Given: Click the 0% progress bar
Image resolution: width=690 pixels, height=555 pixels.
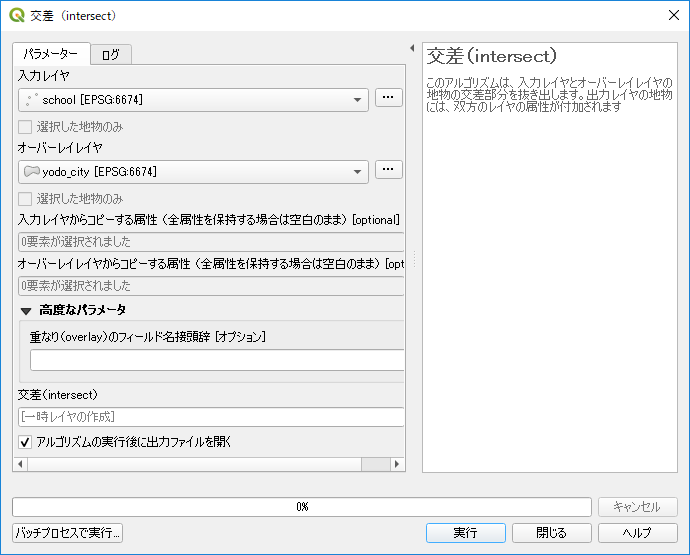Looking at the screenshot, I should [302, 507].
